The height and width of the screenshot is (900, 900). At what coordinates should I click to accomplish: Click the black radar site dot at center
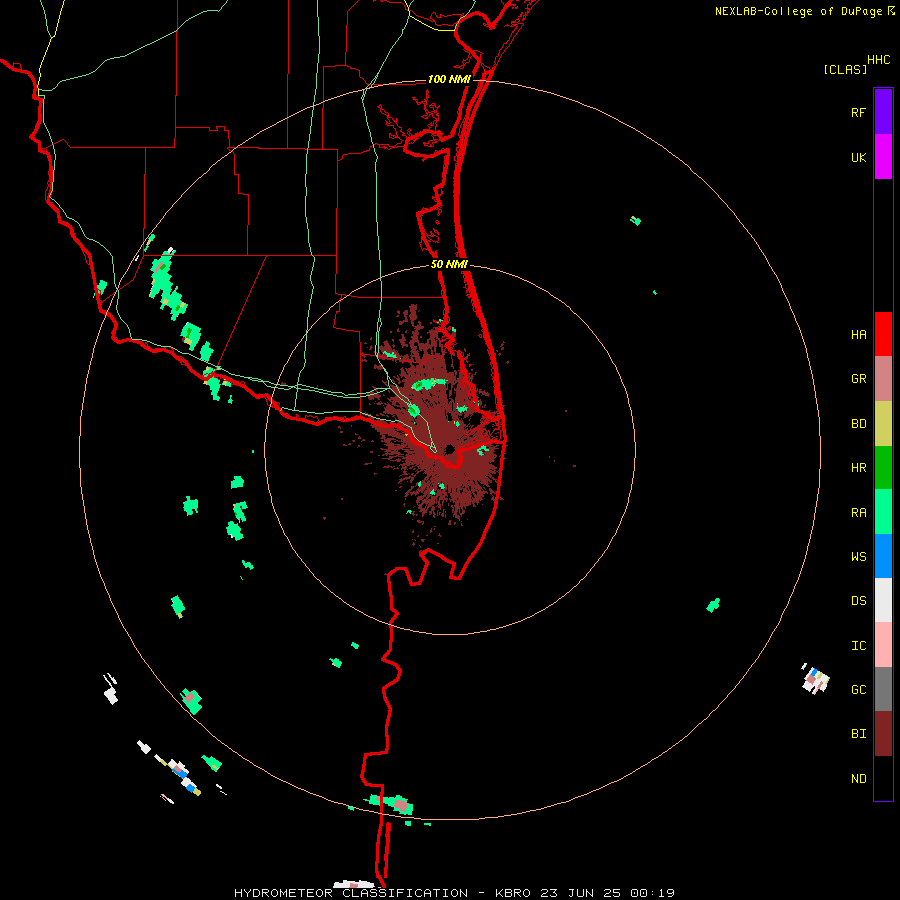(x=449, y=449)
